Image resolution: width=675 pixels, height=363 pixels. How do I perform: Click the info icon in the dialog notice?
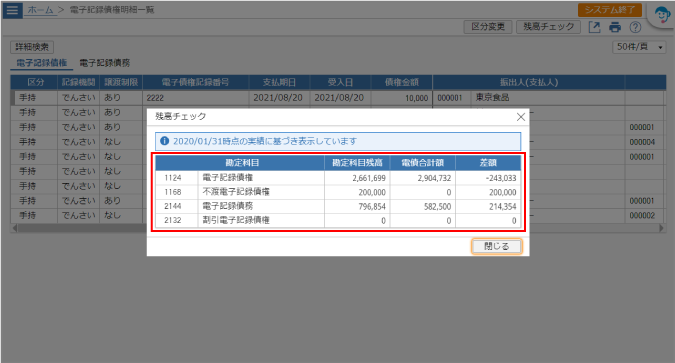[164, 141]
